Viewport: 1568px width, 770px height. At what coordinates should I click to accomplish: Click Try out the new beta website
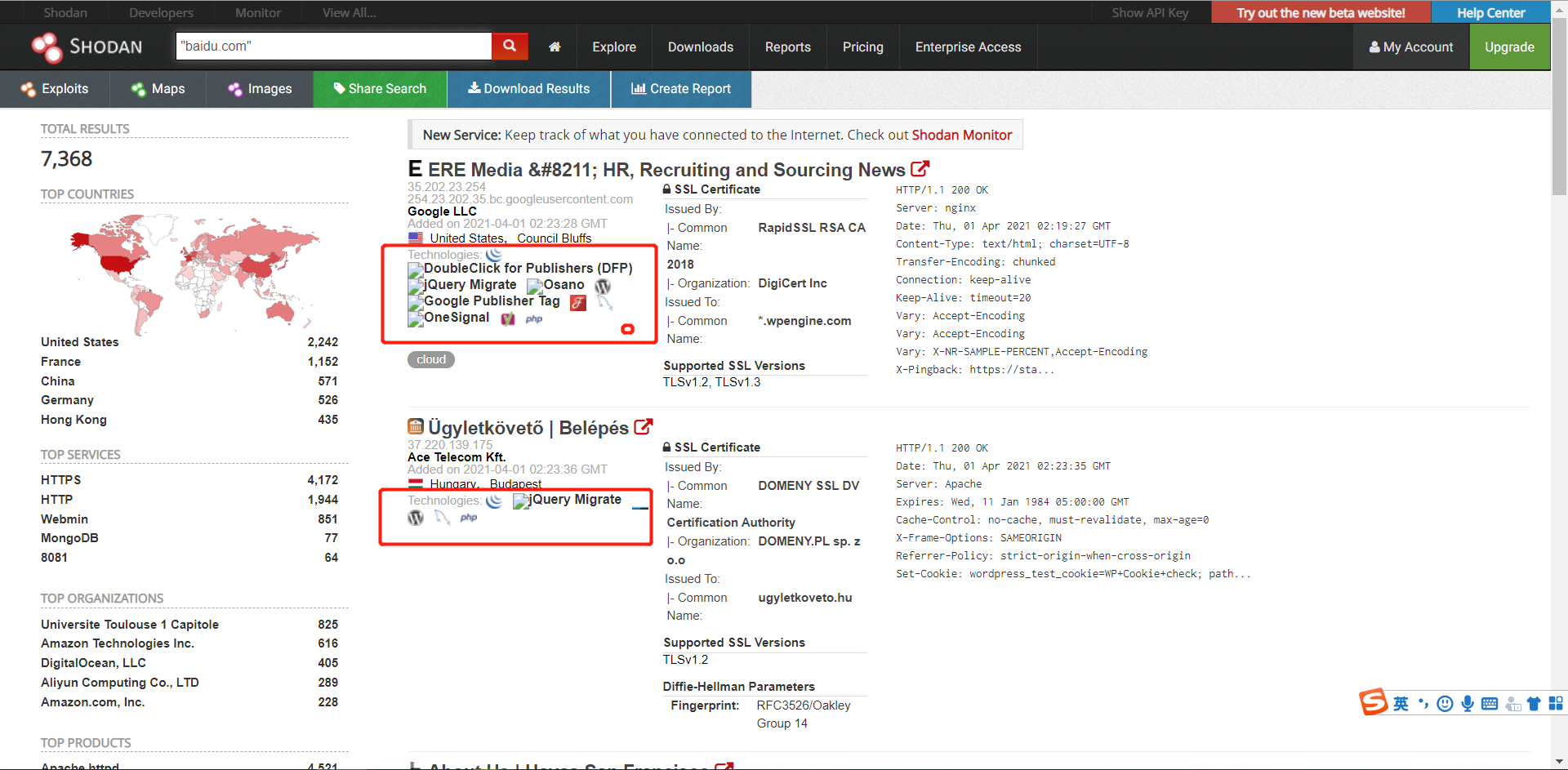click(1321, 12)
